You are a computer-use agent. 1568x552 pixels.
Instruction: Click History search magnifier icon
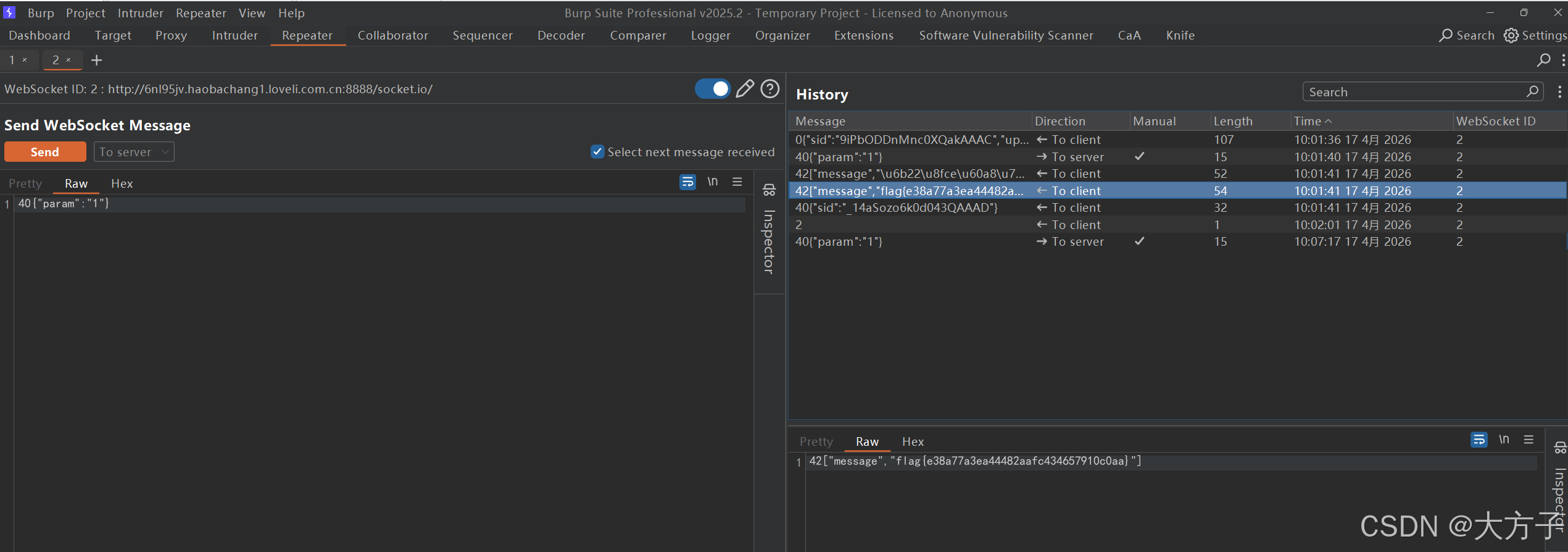click(x=1532, y=91)
